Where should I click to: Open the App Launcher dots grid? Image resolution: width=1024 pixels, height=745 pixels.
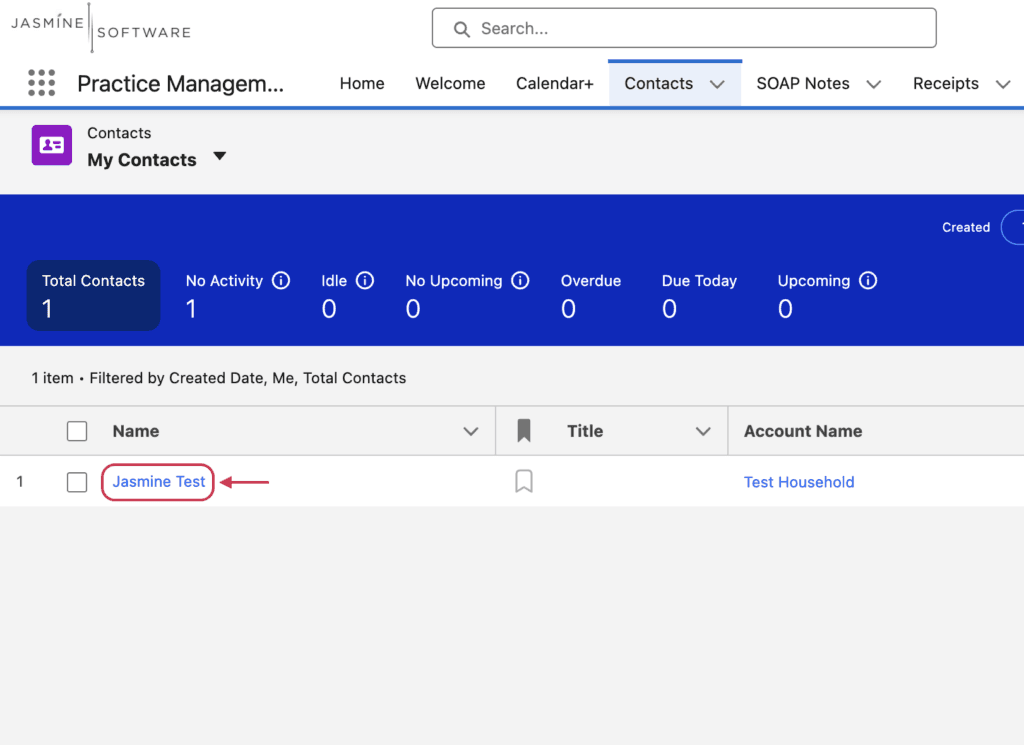coord(42,83)
